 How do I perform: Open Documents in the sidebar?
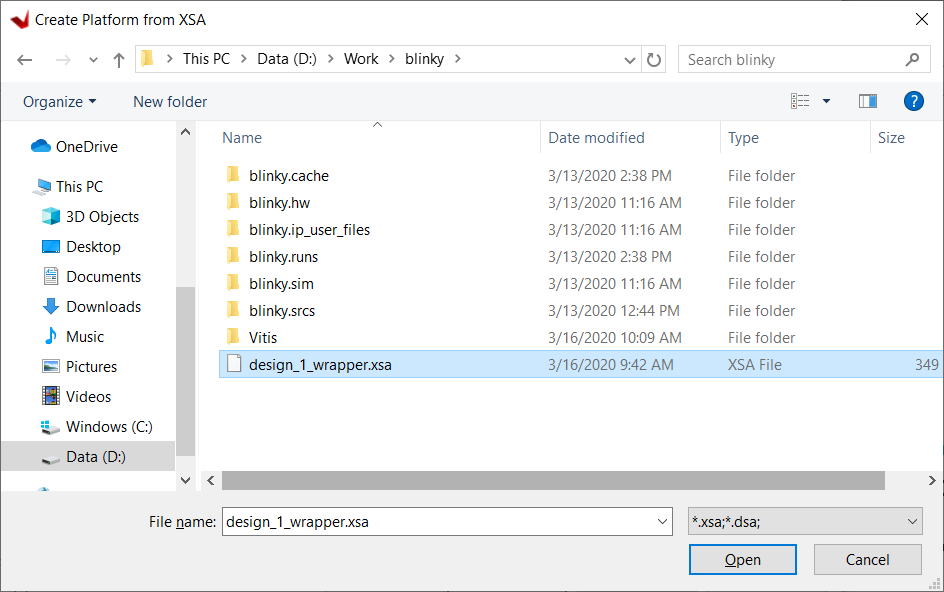[x=92, y=277]
